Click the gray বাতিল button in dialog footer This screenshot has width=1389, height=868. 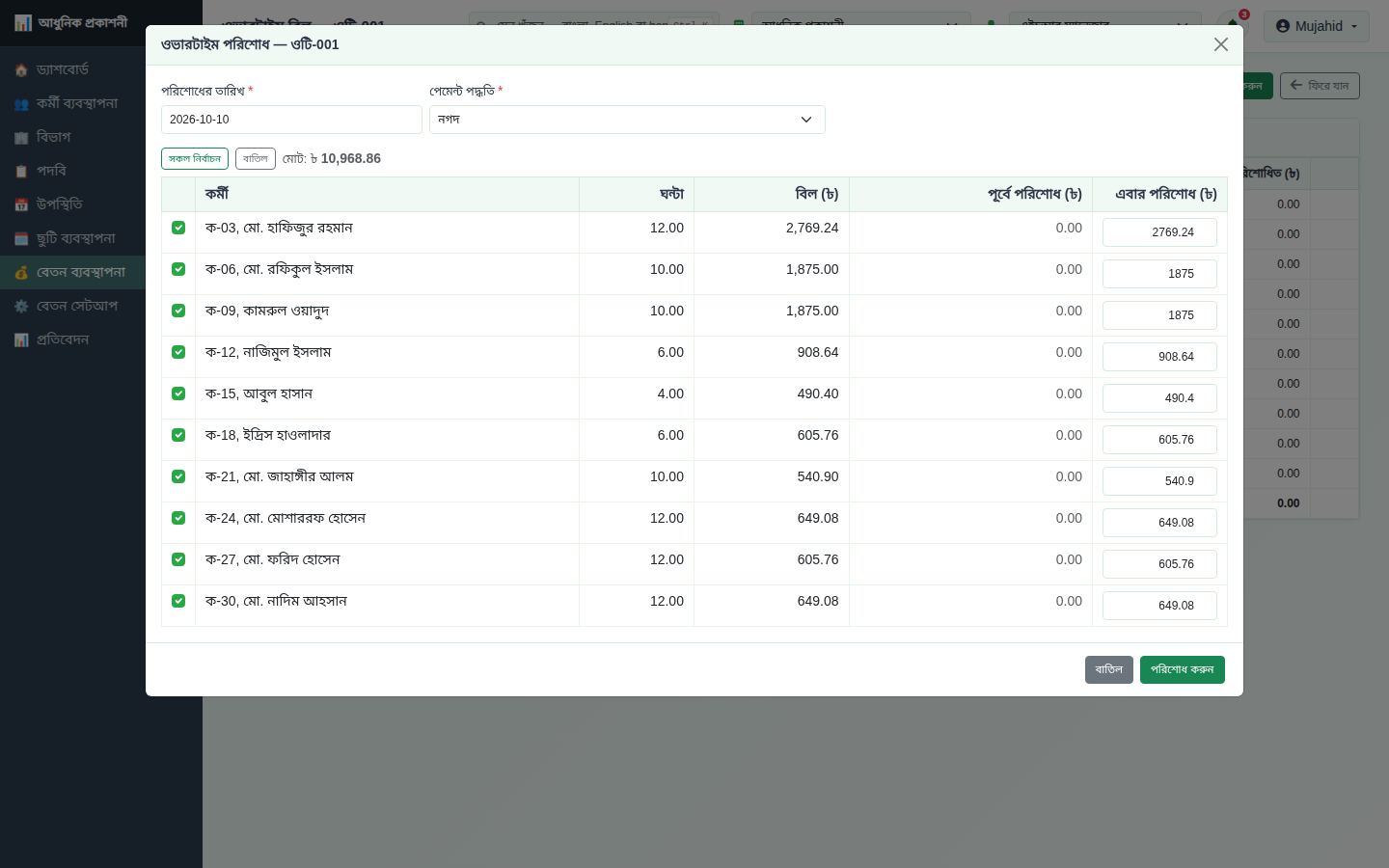tap(1109, 669)
